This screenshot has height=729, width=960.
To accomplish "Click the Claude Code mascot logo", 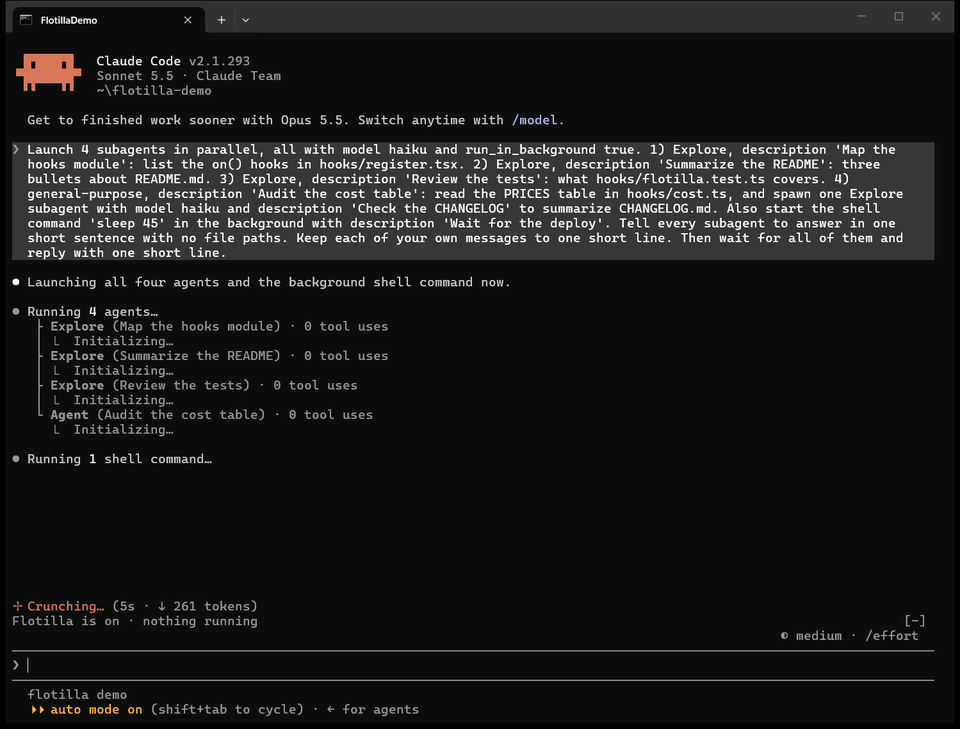I will point(48,72).
